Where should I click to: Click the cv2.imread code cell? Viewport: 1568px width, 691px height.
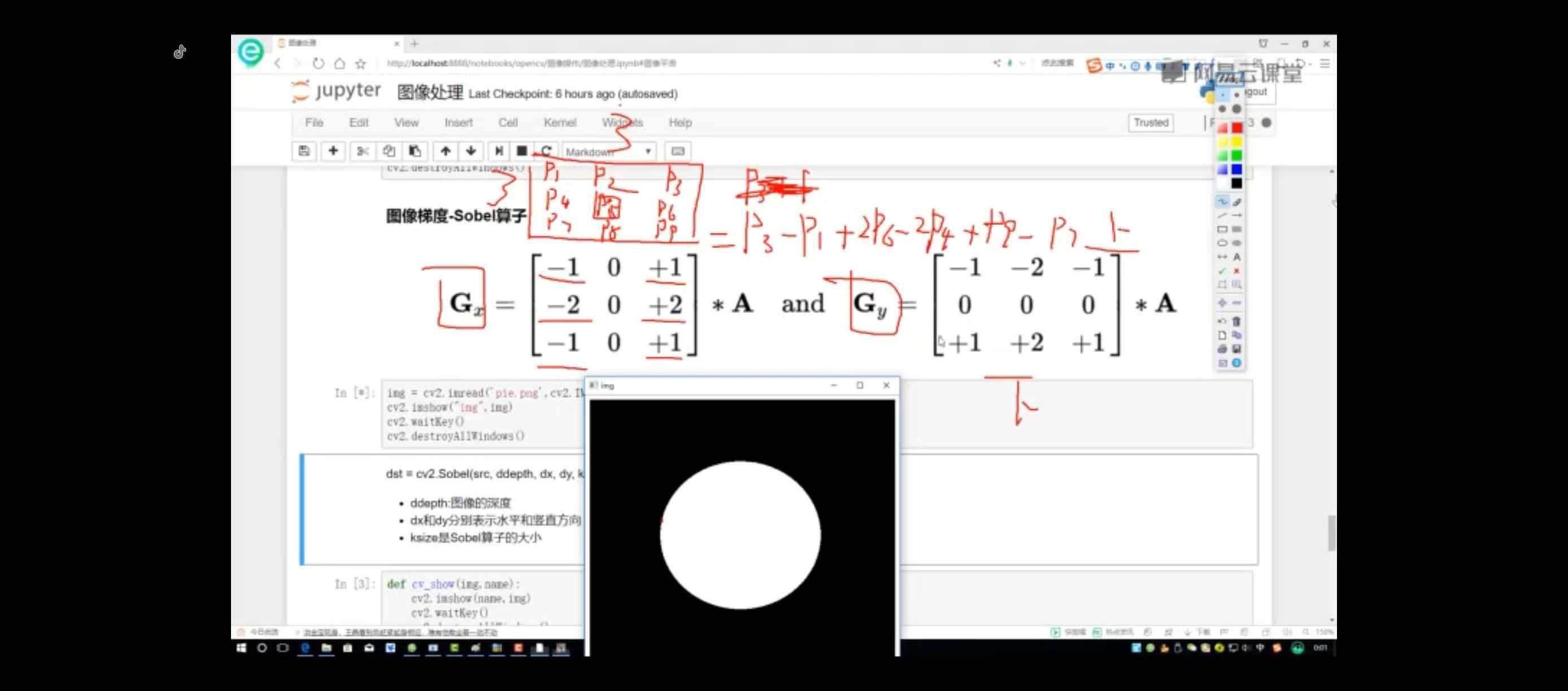tap(817, 414)
